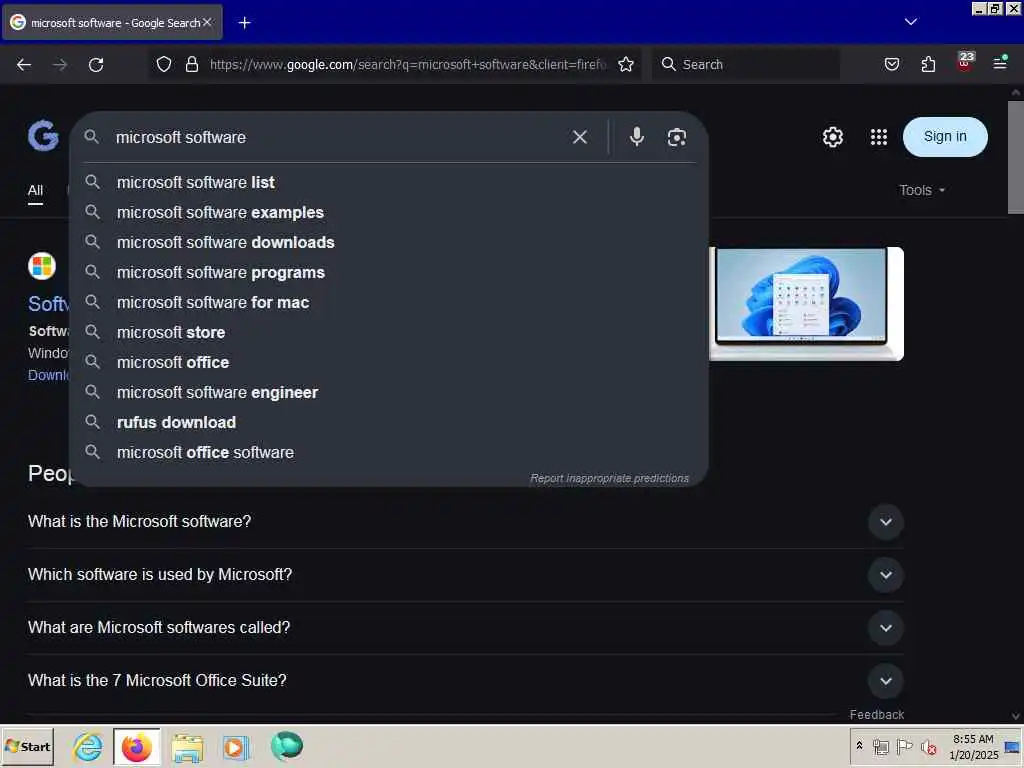Click the site padlock security icon
The height and width of the screenshot is (768, 1024).
(x=191, y=64)
